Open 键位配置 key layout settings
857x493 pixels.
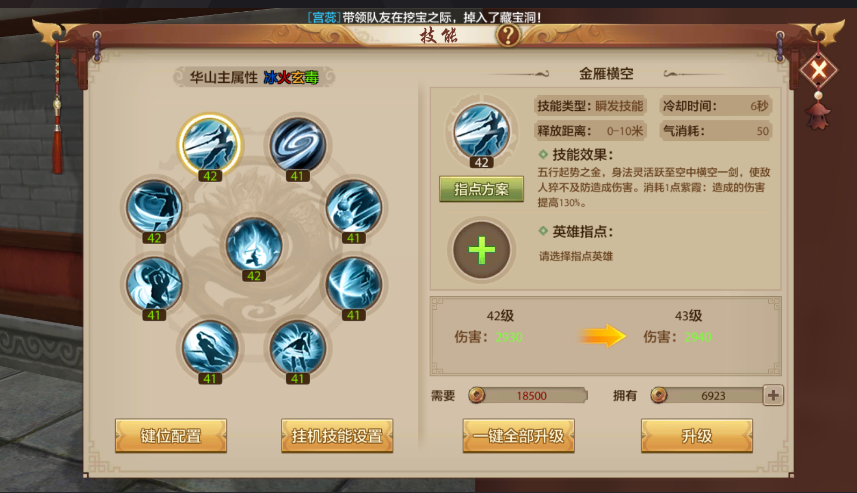pyautogui.click(x=171, y=436)
